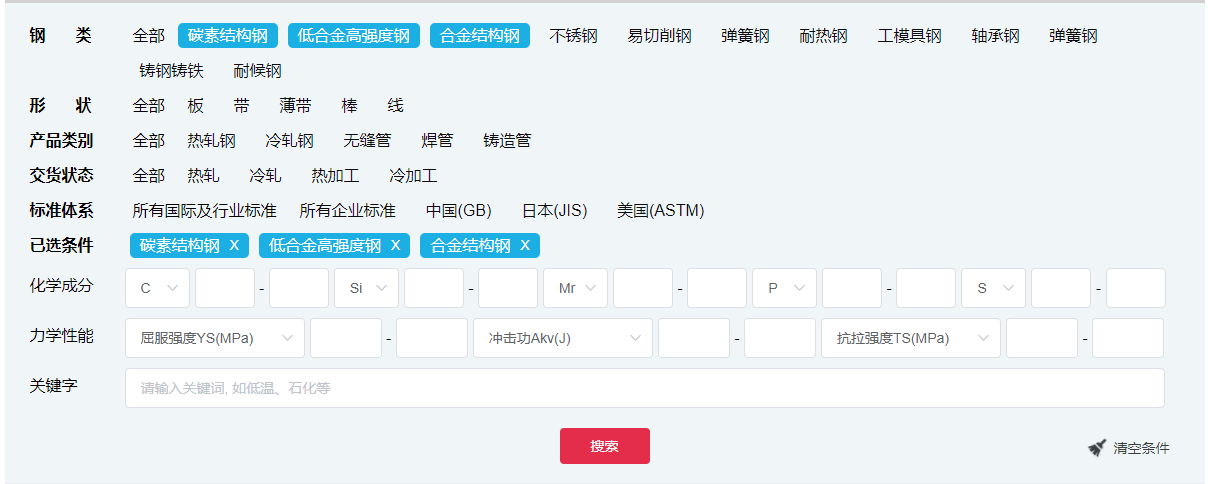The height and width of the screenshot is (484, 1208).
Task: Click the minimum value field after Si dropdown
Action: click(x=434, y=288)
